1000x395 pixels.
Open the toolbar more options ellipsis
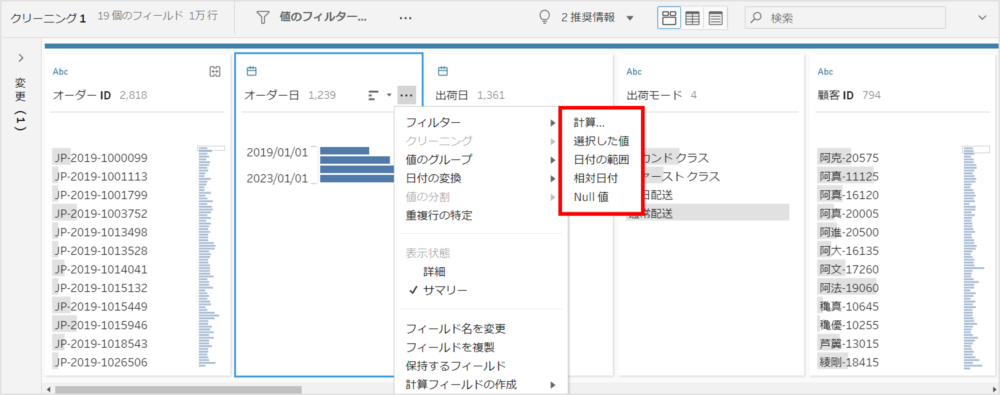pos(405,18)
